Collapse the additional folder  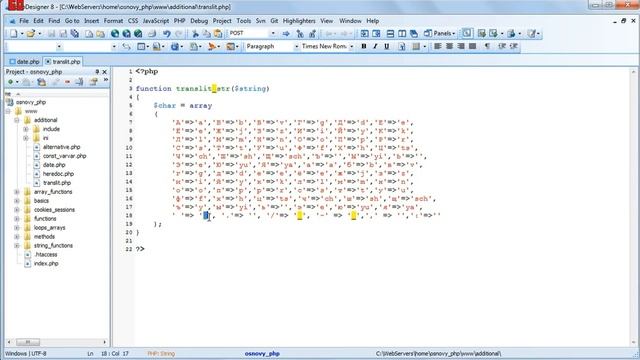click(x=17, y=120)
